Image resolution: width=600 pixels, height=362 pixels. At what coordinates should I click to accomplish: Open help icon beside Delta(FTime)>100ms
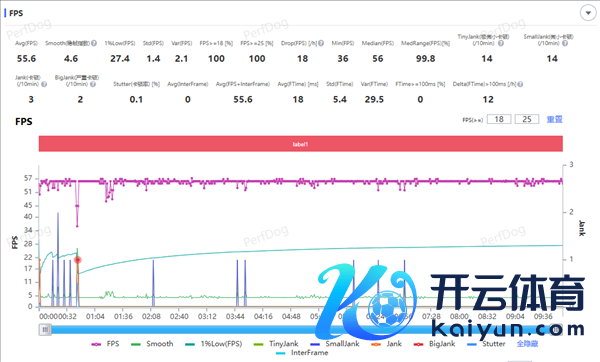point(520,84)
